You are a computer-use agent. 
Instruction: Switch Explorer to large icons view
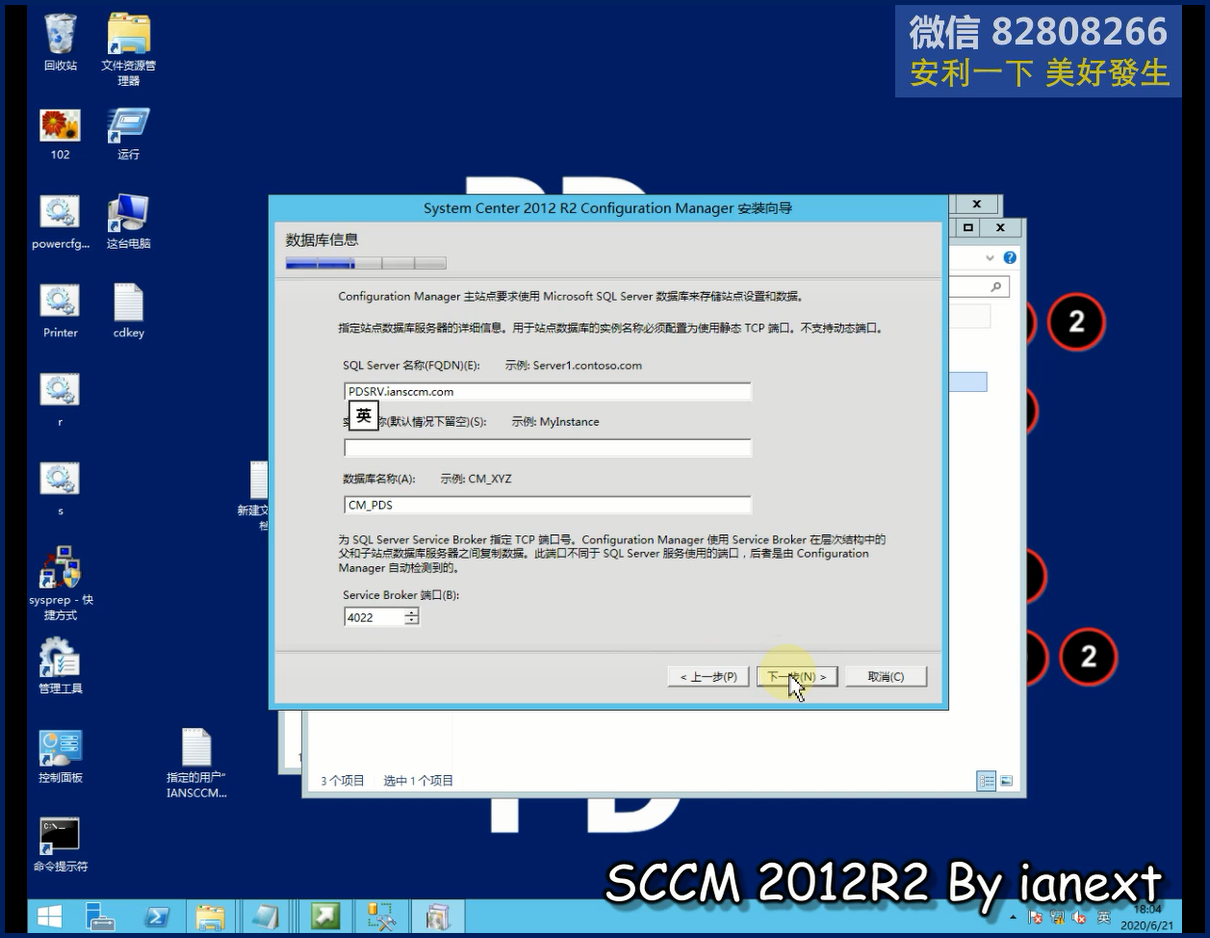click(1006, 781)
